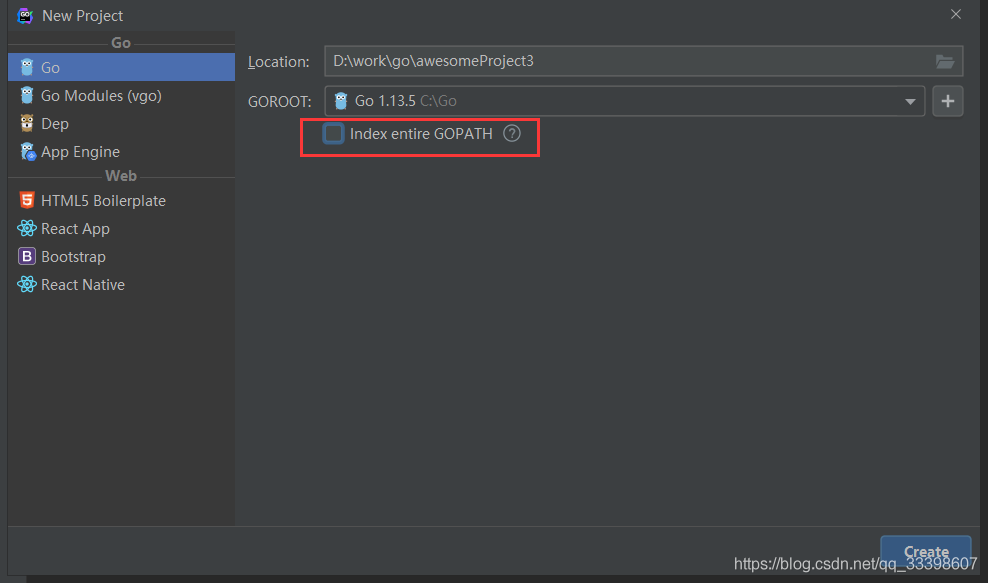Expand the GOROOT dropdown arrow
The width and height of the screenshot is (988, 583).
[x=910, y=102]
